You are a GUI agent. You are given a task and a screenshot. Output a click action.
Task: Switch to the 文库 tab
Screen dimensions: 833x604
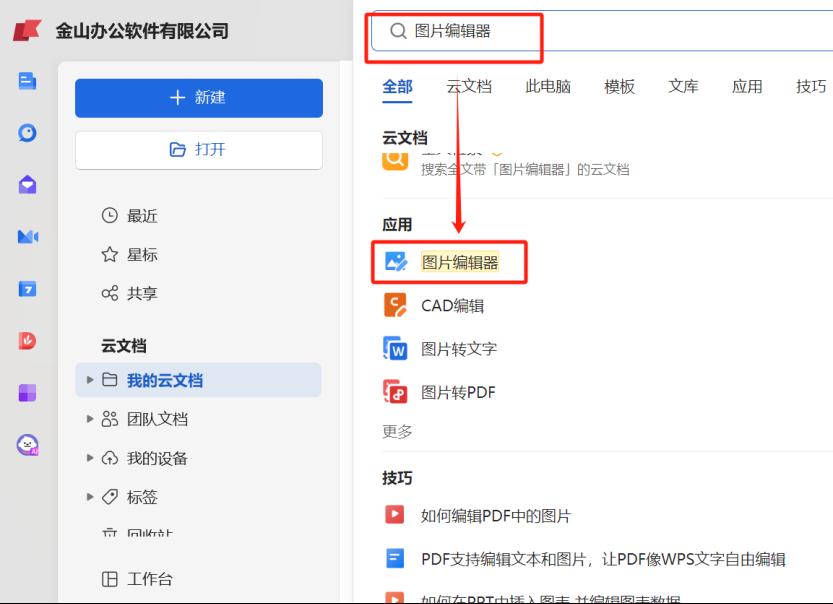[683, 86]
